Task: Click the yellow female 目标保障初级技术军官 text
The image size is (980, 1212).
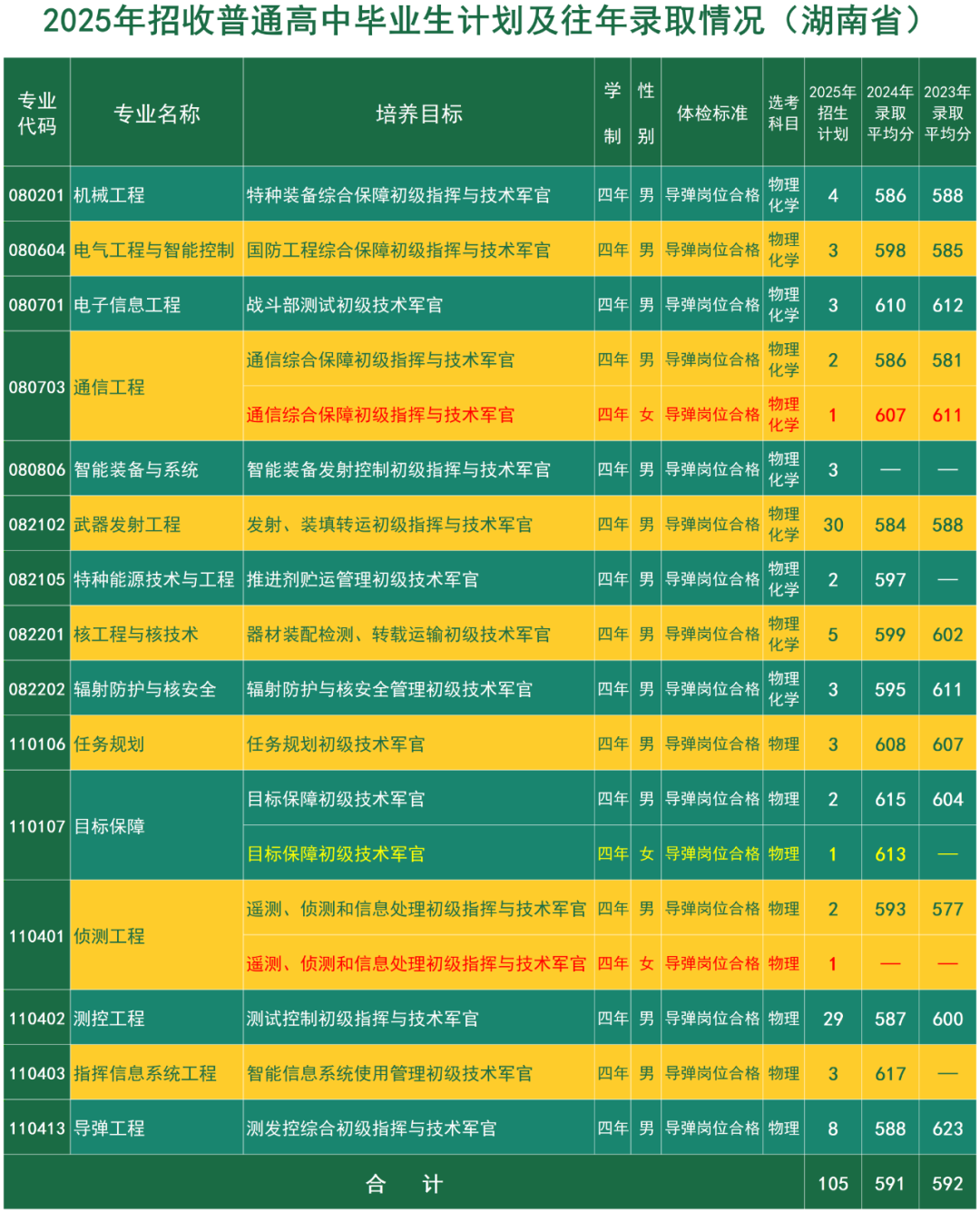Action: (336, 854)
